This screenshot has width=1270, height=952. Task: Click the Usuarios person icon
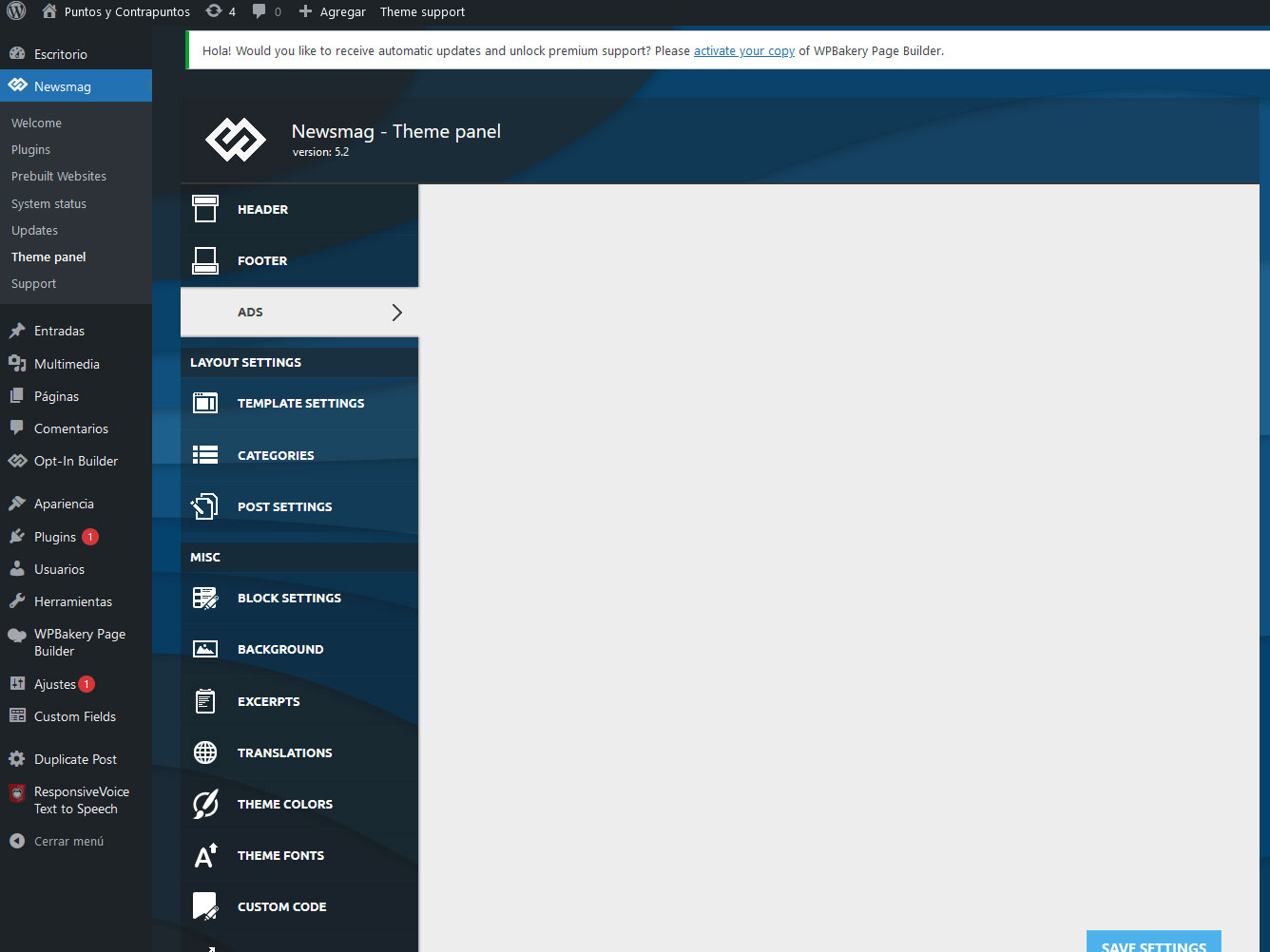point(17,569)
